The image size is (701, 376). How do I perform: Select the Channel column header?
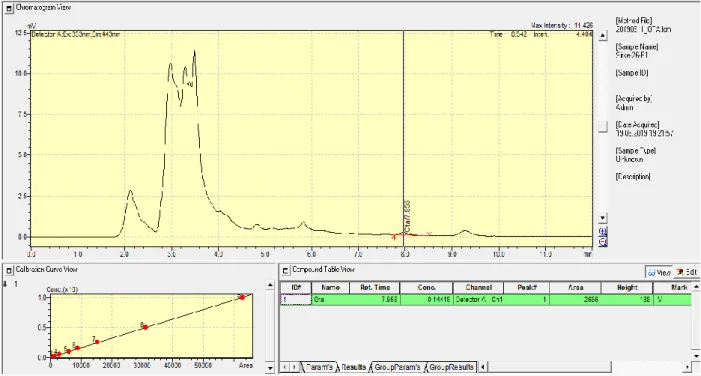coord(478,287)
